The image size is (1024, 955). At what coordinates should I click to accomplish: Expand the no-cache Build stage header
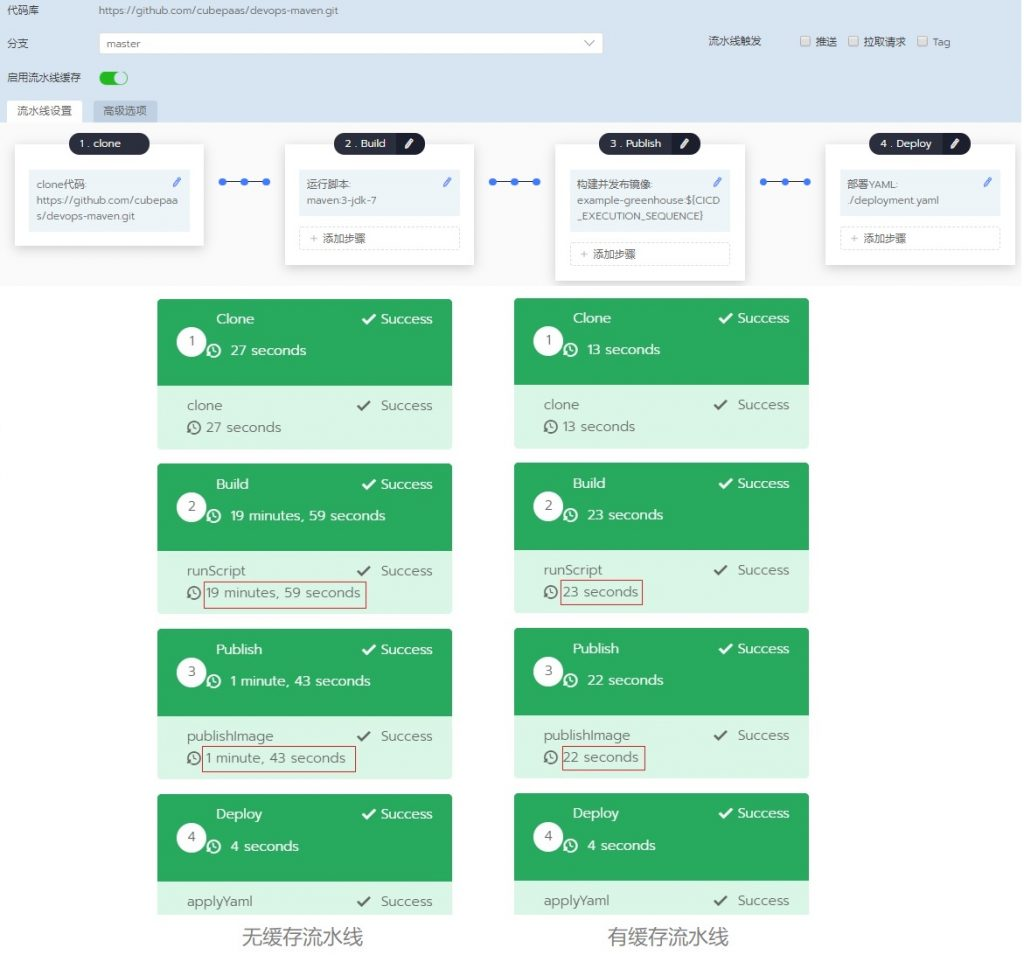[304, 500]
